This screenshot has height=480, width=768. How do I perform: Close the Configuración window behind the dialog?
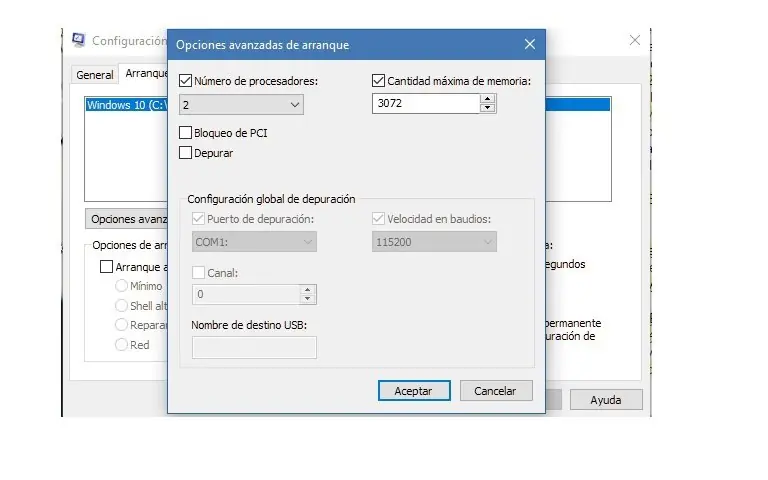tap(635, 40)
